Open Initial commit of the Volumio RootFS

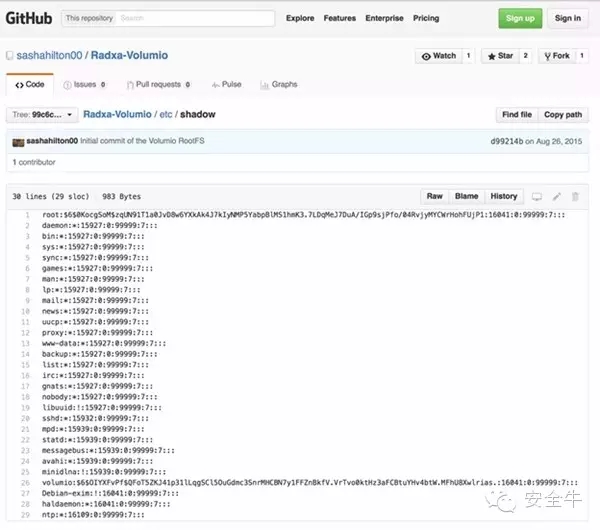coord(142,141)
